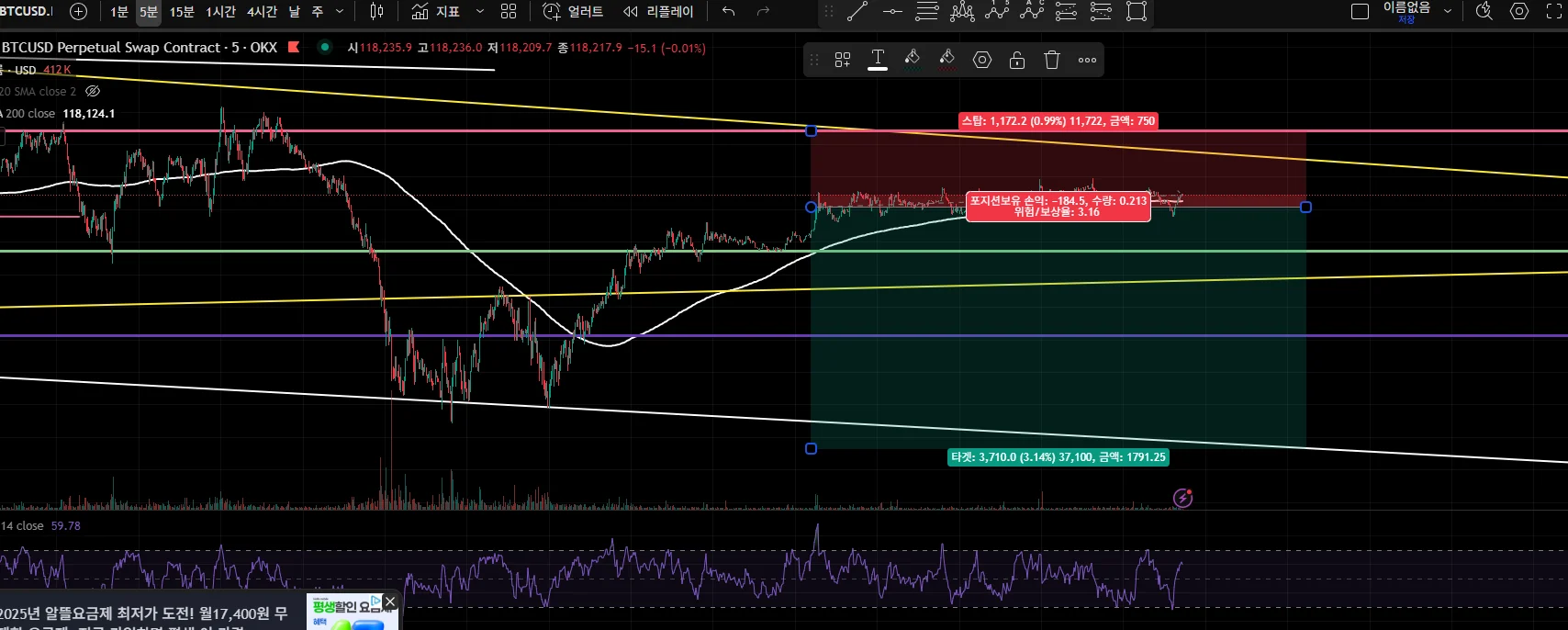This screenshot has width=1568, height=630.
Task: Click the red flag next to OKX
Action: pyautogui.click(x=294, y=47)
